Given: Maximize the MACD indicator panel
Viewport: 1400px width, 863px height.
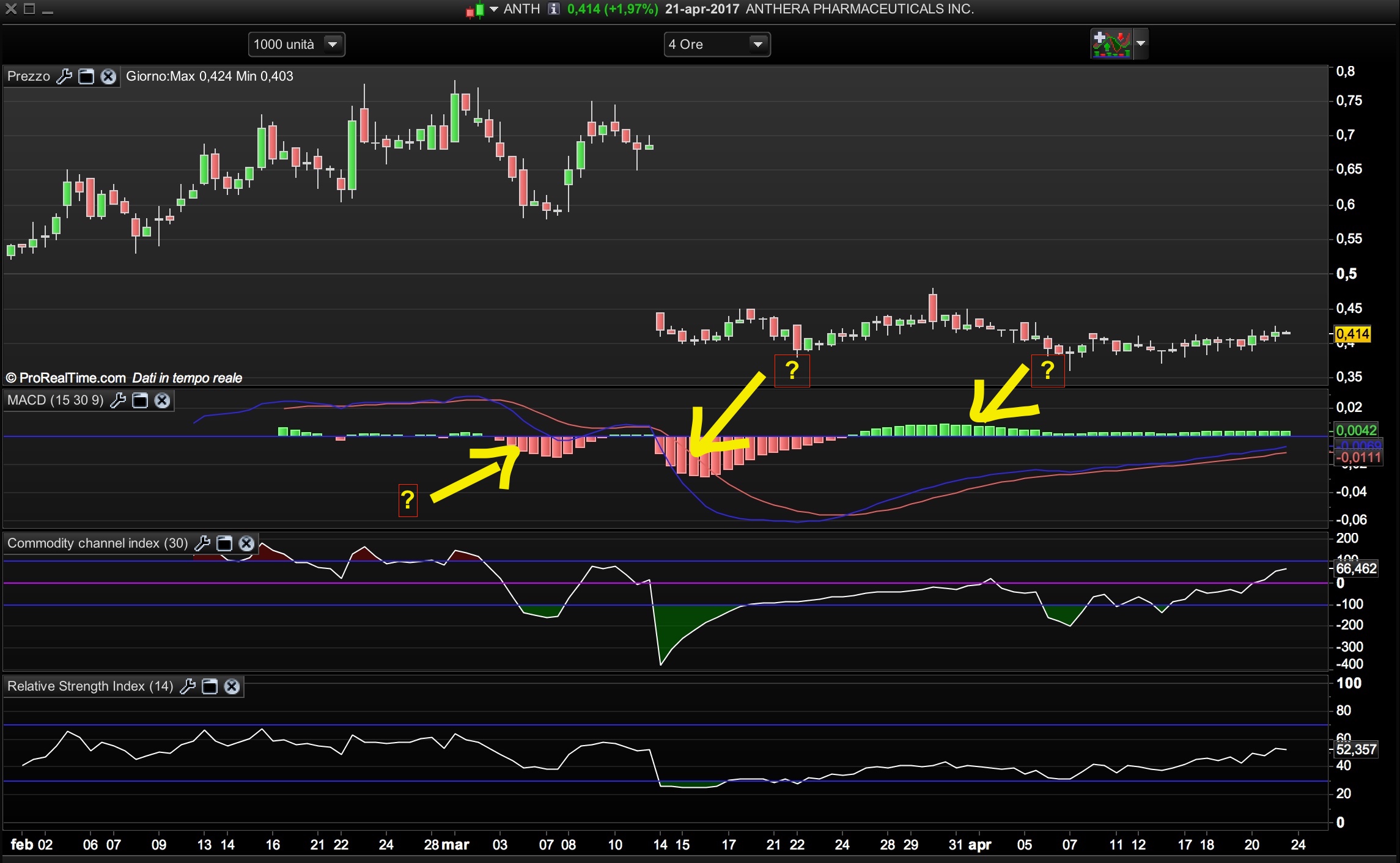Looking at the screenshot, I should 140,400.
